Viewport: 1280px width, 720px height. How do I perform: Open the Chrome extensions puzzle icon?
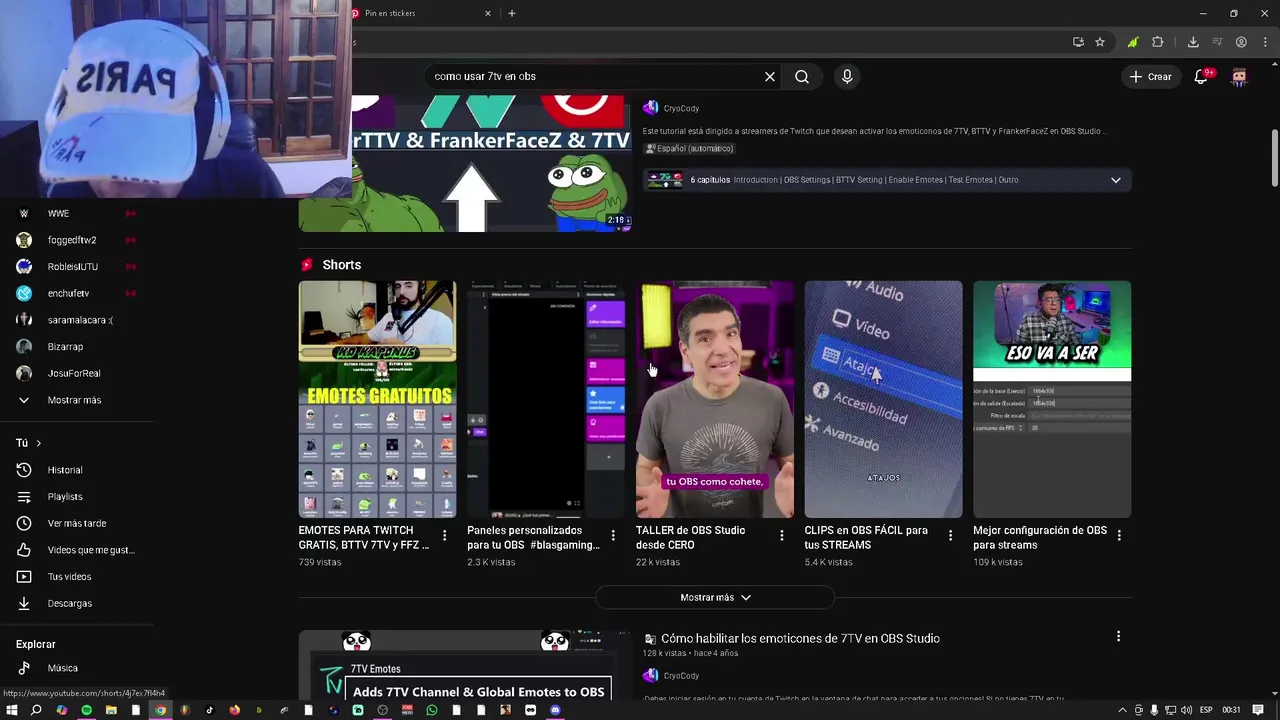pos(1158,42)
